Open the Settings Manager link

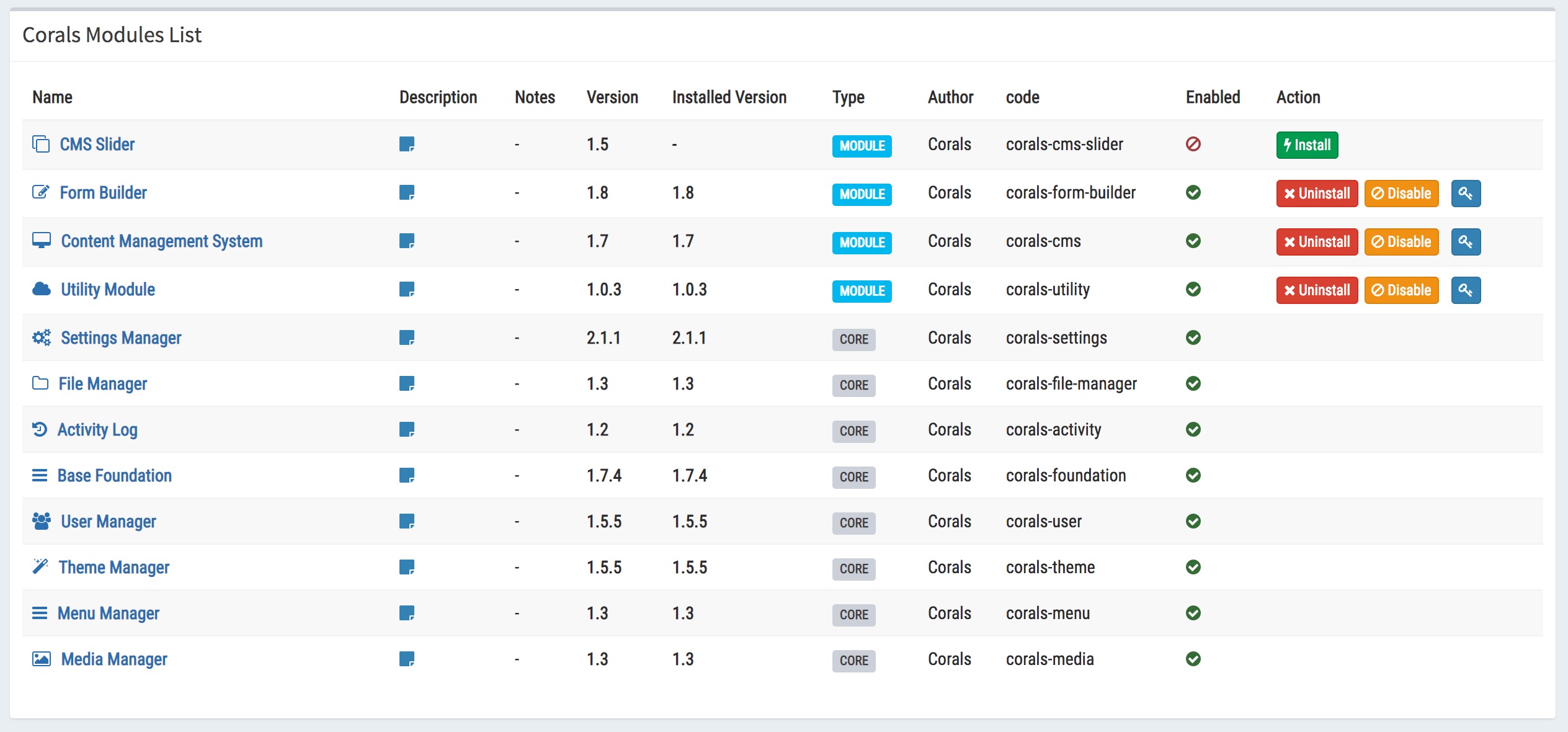point(121,338)
